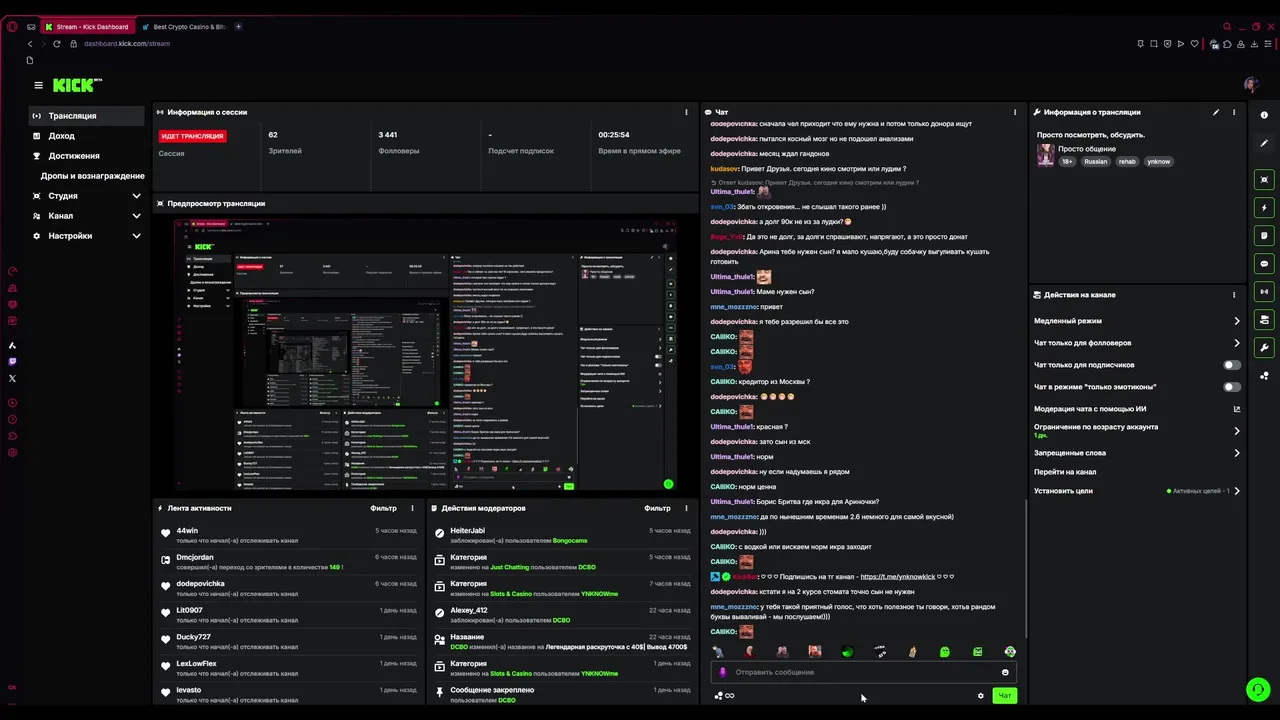Open the Фильтр in Действия модераторов
This screenshot has height=720, width=1280.
[x=657, y=508]
